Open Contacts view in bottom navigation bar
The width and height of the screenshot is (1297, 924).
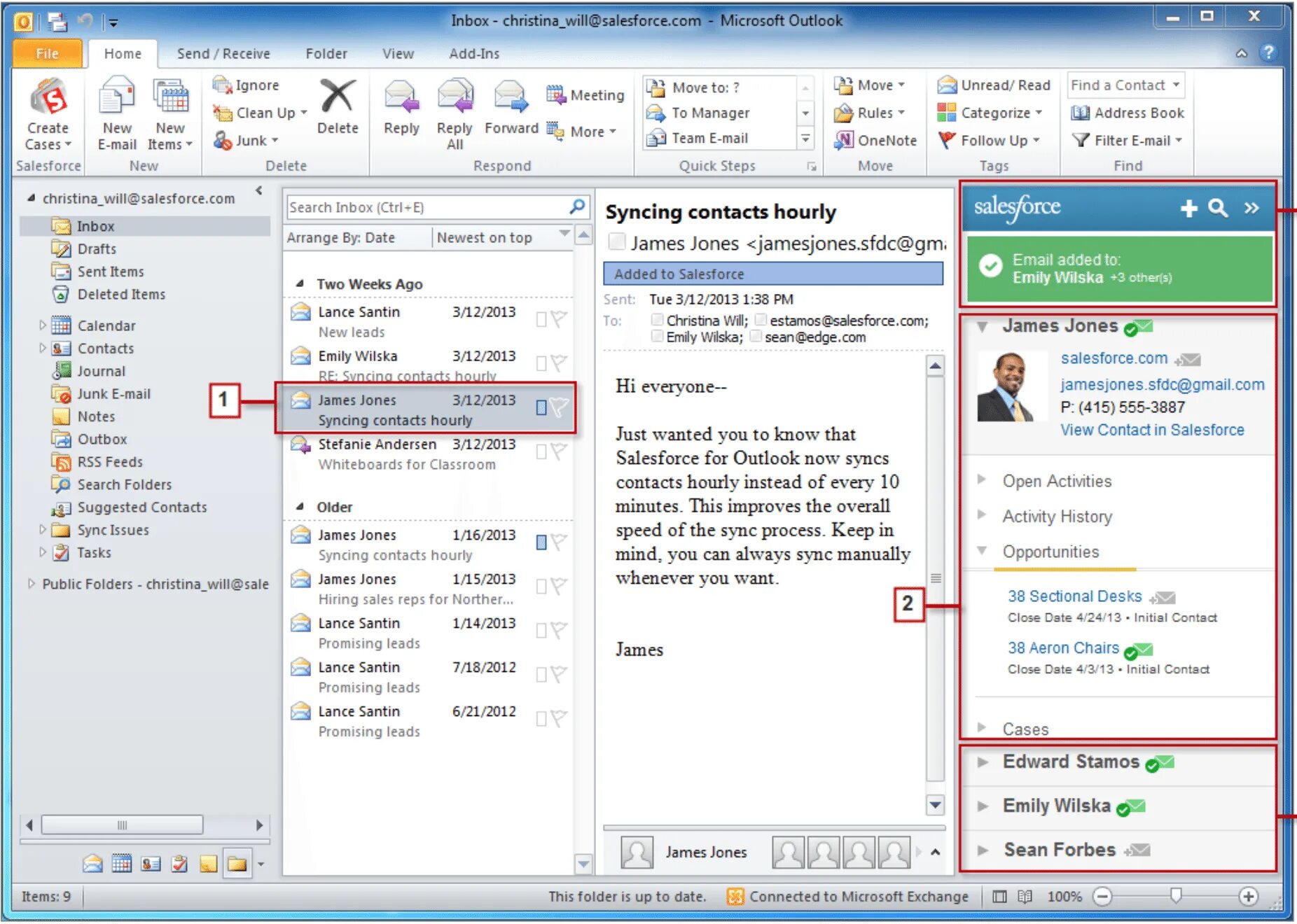151,864
